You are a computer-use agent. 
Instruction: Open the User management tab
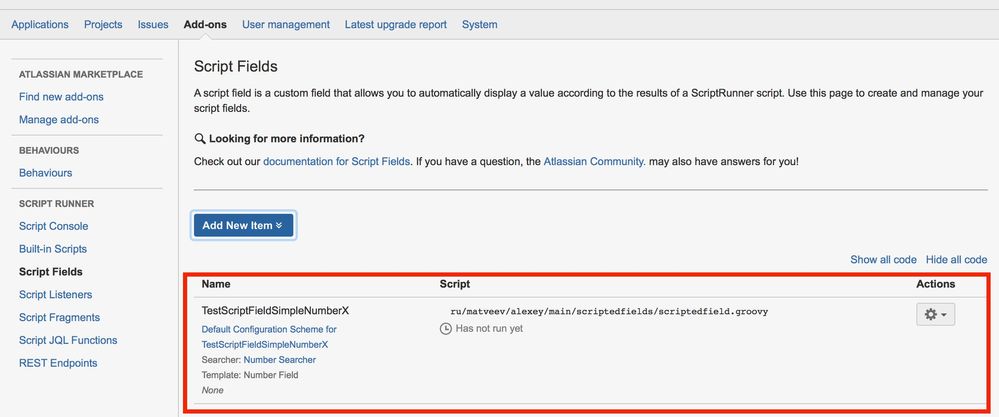pyautogui.click(x=286, y=24)
